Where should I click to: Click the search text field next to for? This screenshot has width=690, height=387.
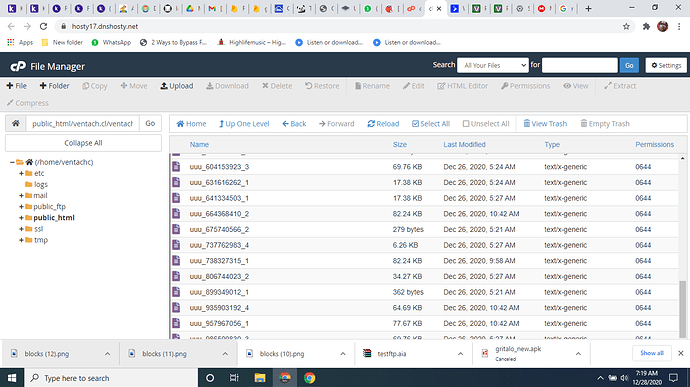580,65
